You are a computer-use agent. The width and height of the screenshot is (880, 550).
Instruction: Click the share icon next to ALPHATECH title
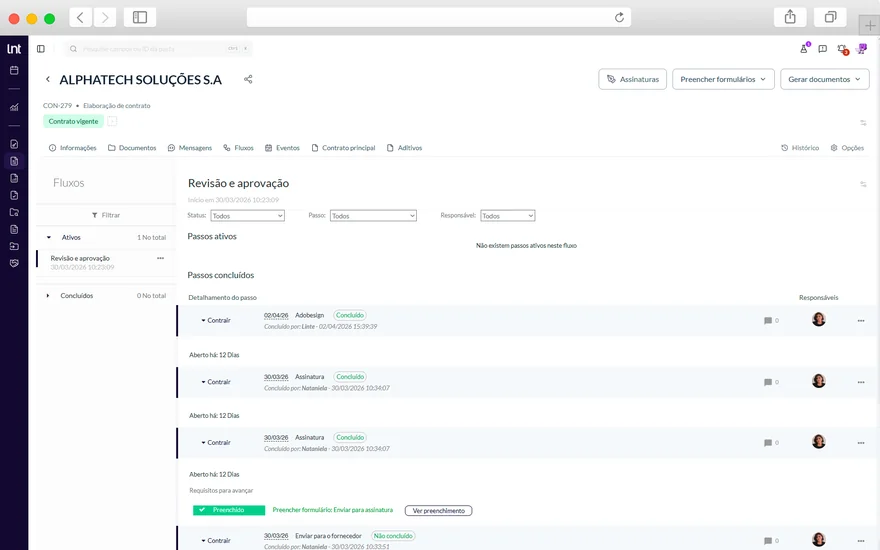point(248,79)
